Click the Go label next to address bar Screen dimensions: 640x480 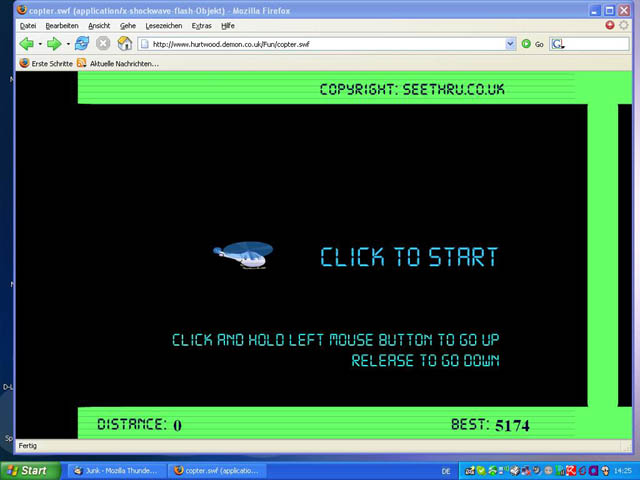[539, 44]
